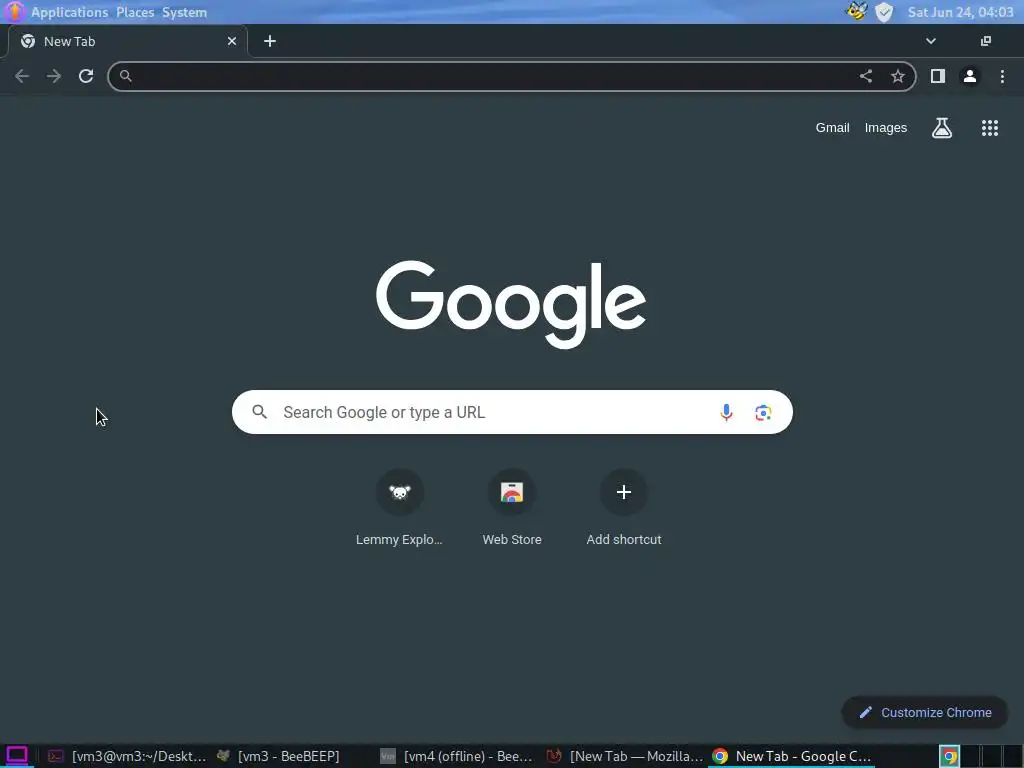Image resolution: width=1024 pixels, height=768 pixels.
Task: Click the show desktop icon in taskbar
Action: click(x=17, y=756)
